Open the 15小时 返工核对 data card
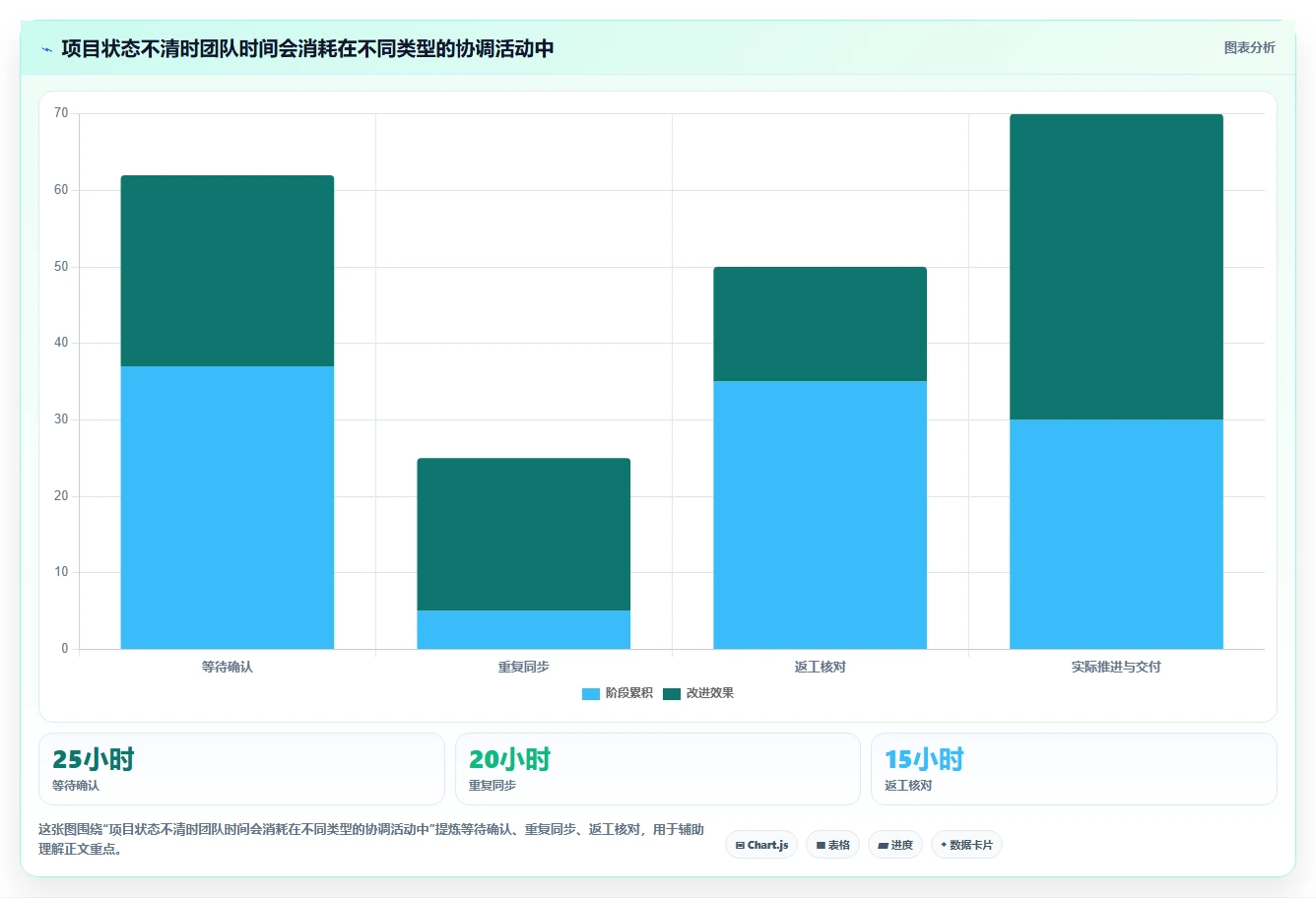 [x=1074, y=769]
